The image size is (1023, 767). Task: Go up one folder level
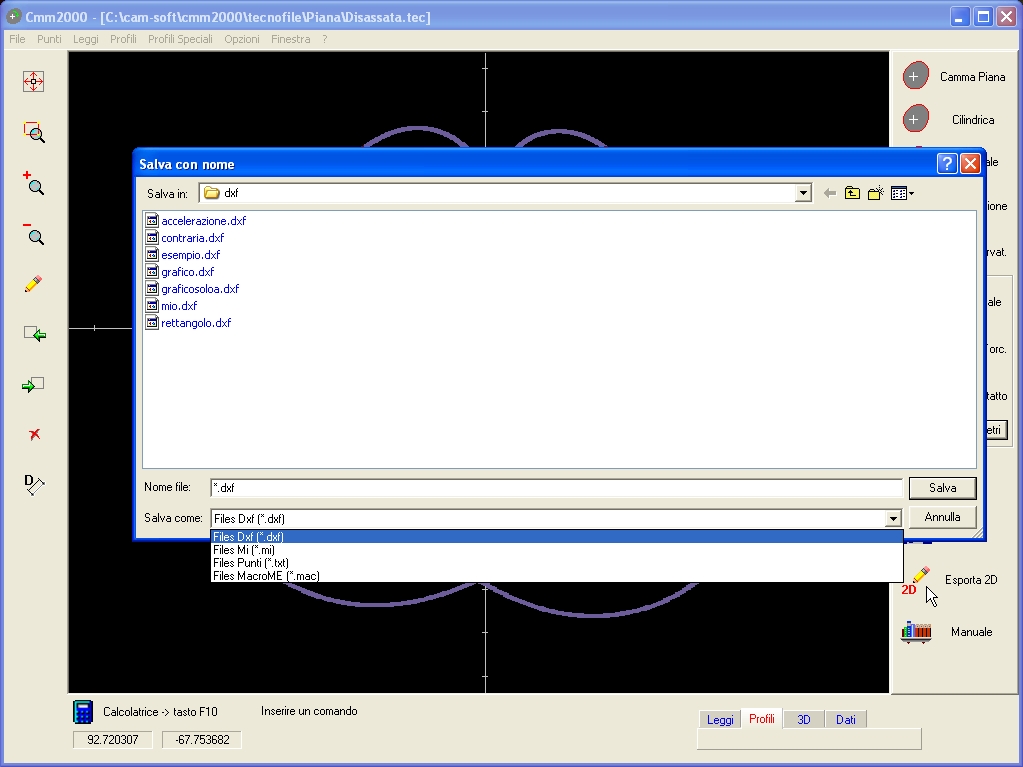pos(852,193)
